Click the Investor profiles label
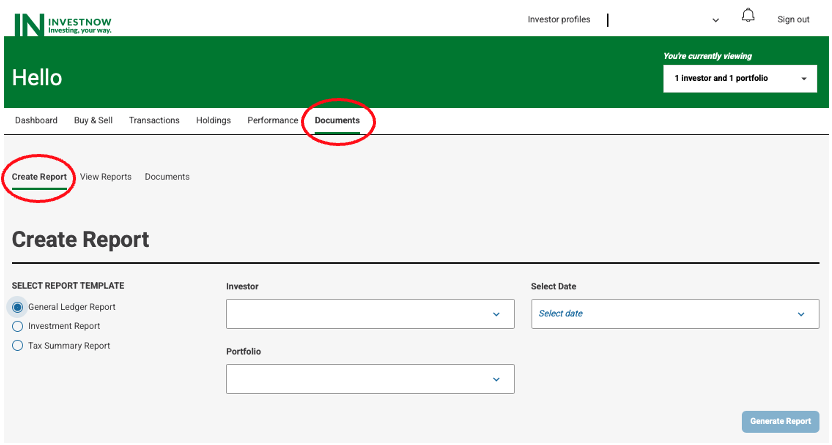Image resolution: width=832 pixels, height=445 pixels. click(x=559, y=20)
